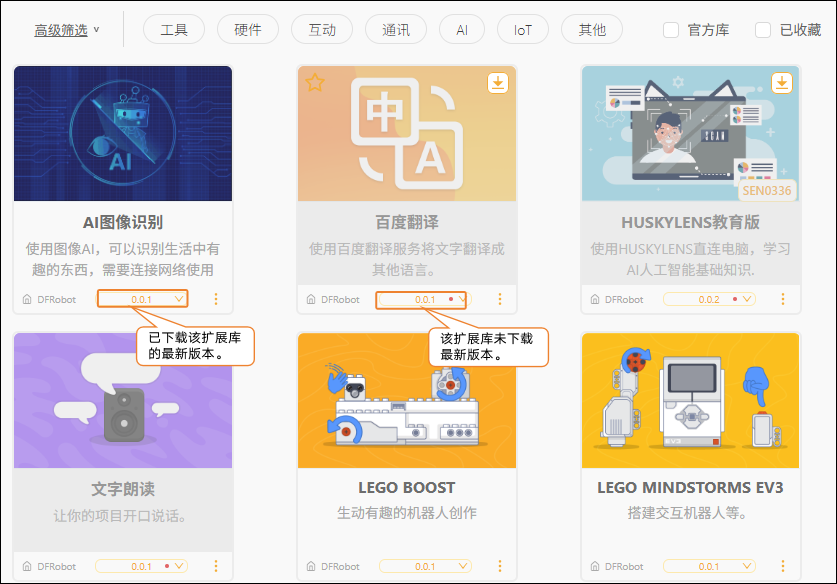Filter extensions by IoT category
The width and height of the screenshot is (837, 584).
pyautogui.click(x=523, y=30)
